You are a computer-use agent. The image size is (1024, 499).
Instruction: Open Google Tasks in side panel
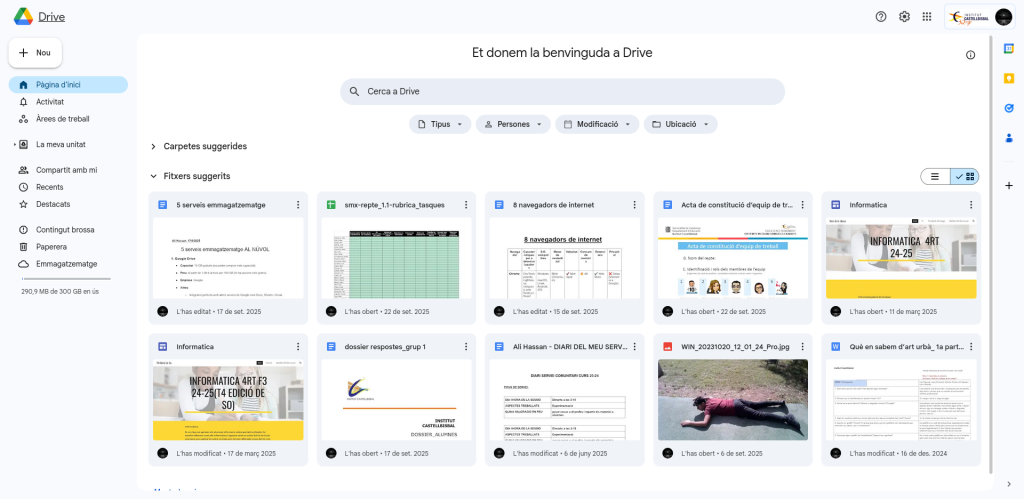coord(1009,108)
